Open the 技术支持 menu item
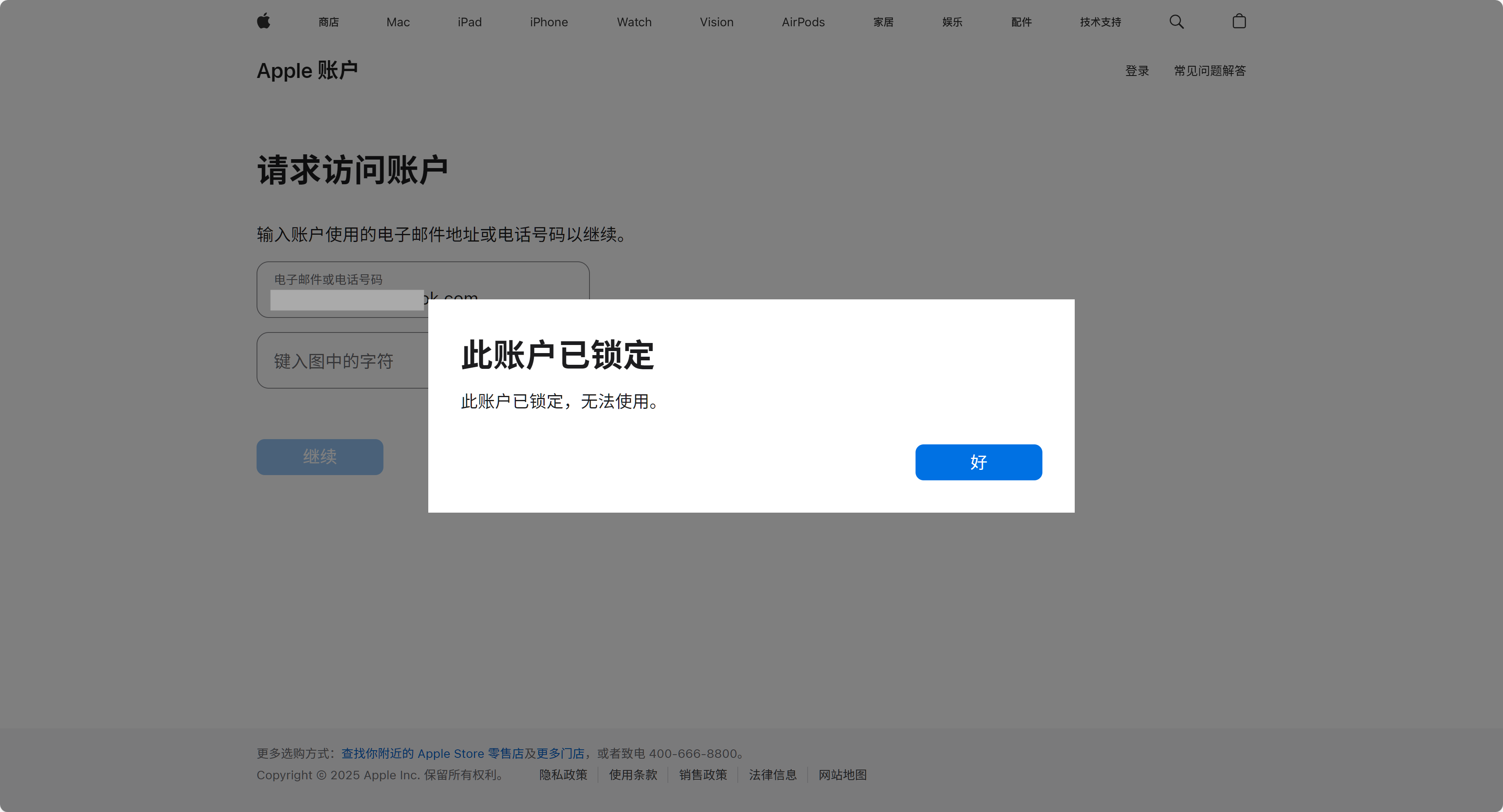 1100,22
